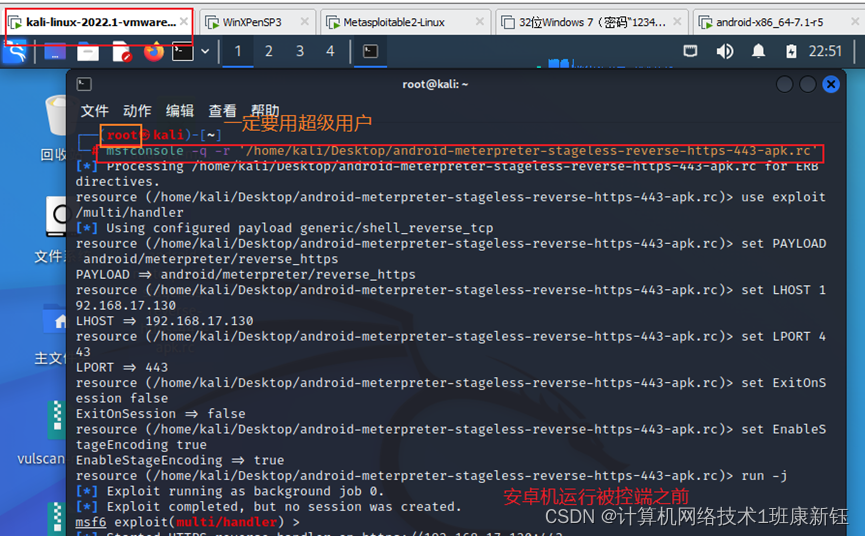Click the 'LHOST ⇒ 192.168.17.130' line
Viewport: 865px width, 536px height.
click(164, 321)
